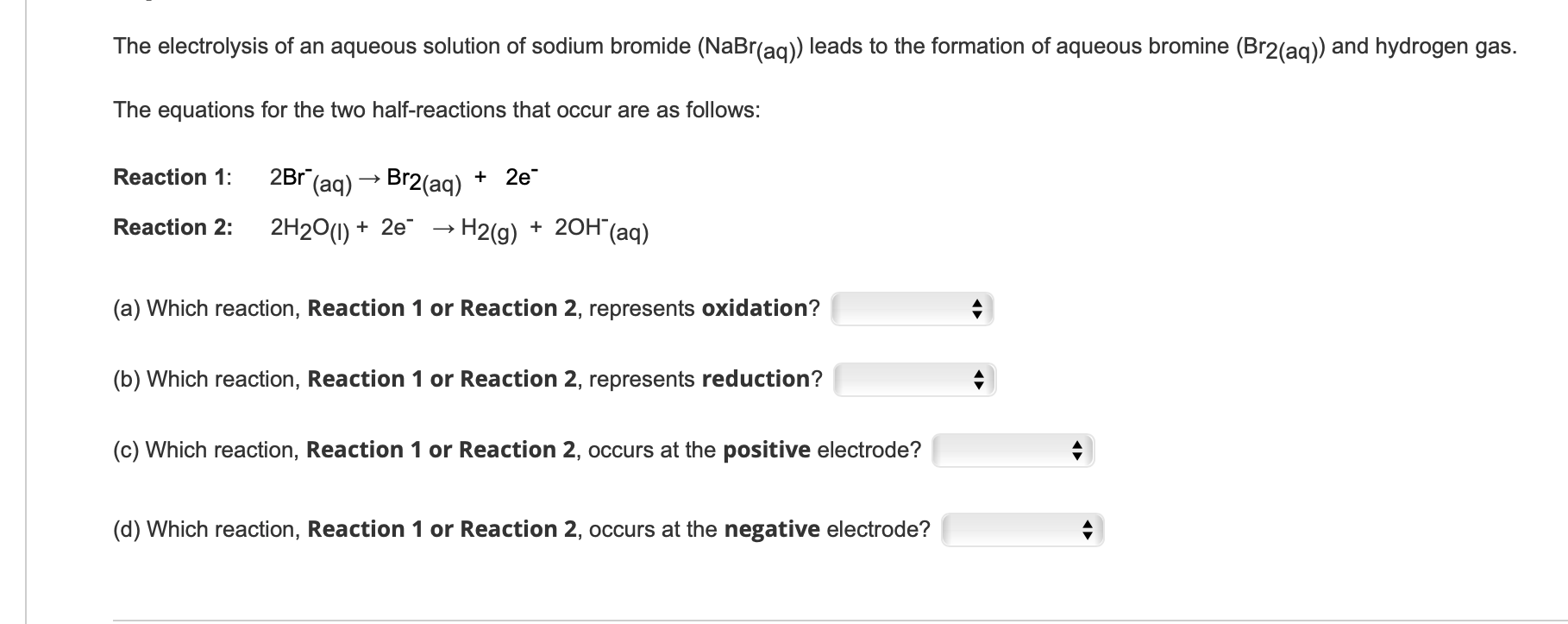The height and width of the screenshot is (624, 1568).
Task: Click the stepper arrow icon for negative electrode
Action: (x=1087, y=530)
